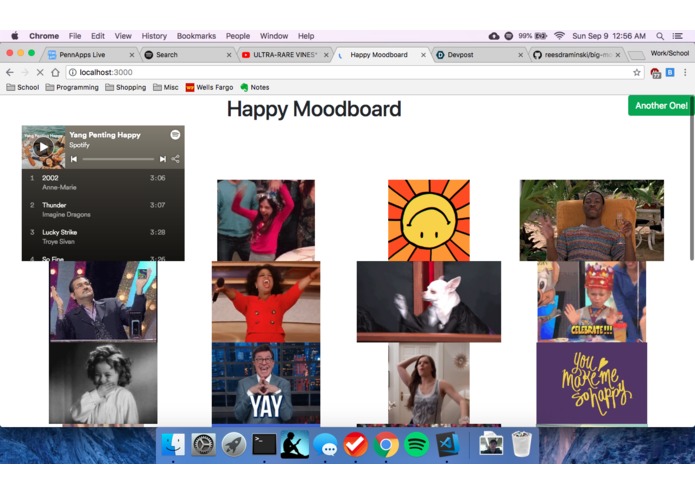This screenshot has height=494, width=695.
Task: Click the share icon in Spotify widget
Action: point(176,159)
